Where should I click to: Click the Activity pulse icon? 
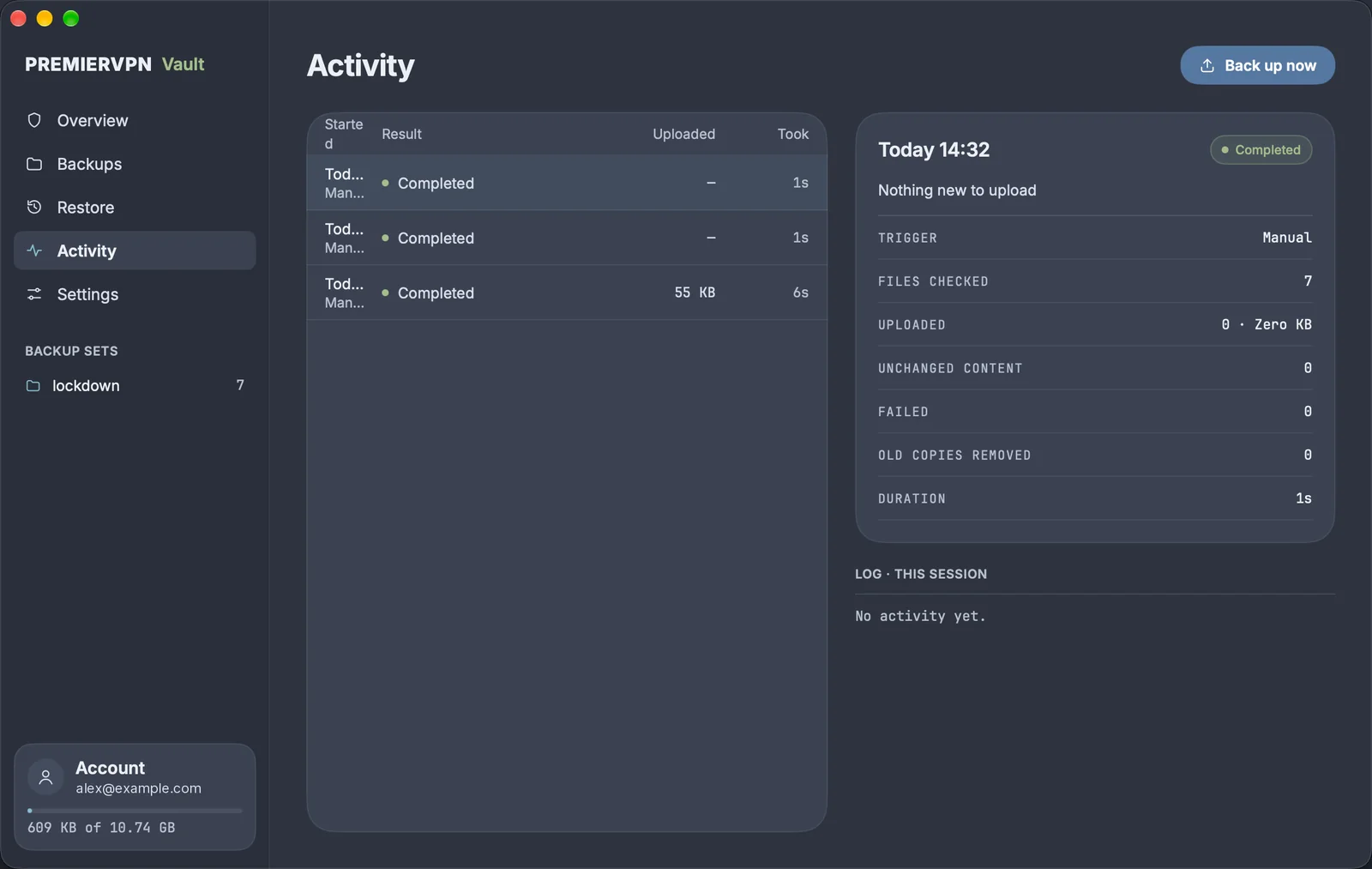34,250
